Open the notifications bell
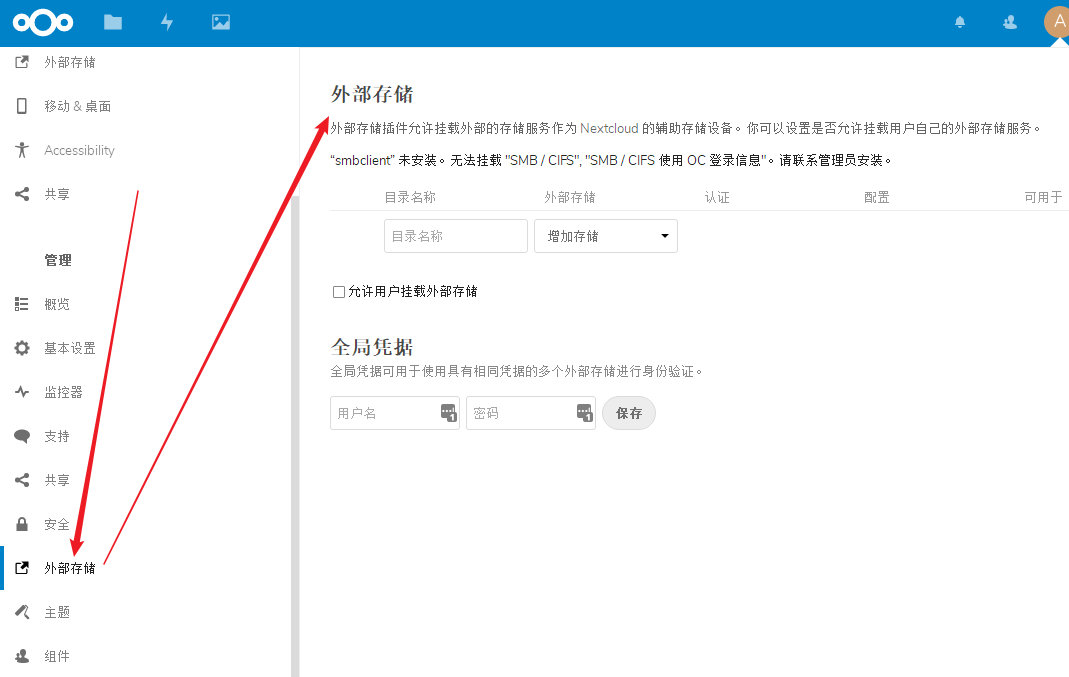The width and height of the screenshot is (1069, 677). tap(960, 22)
